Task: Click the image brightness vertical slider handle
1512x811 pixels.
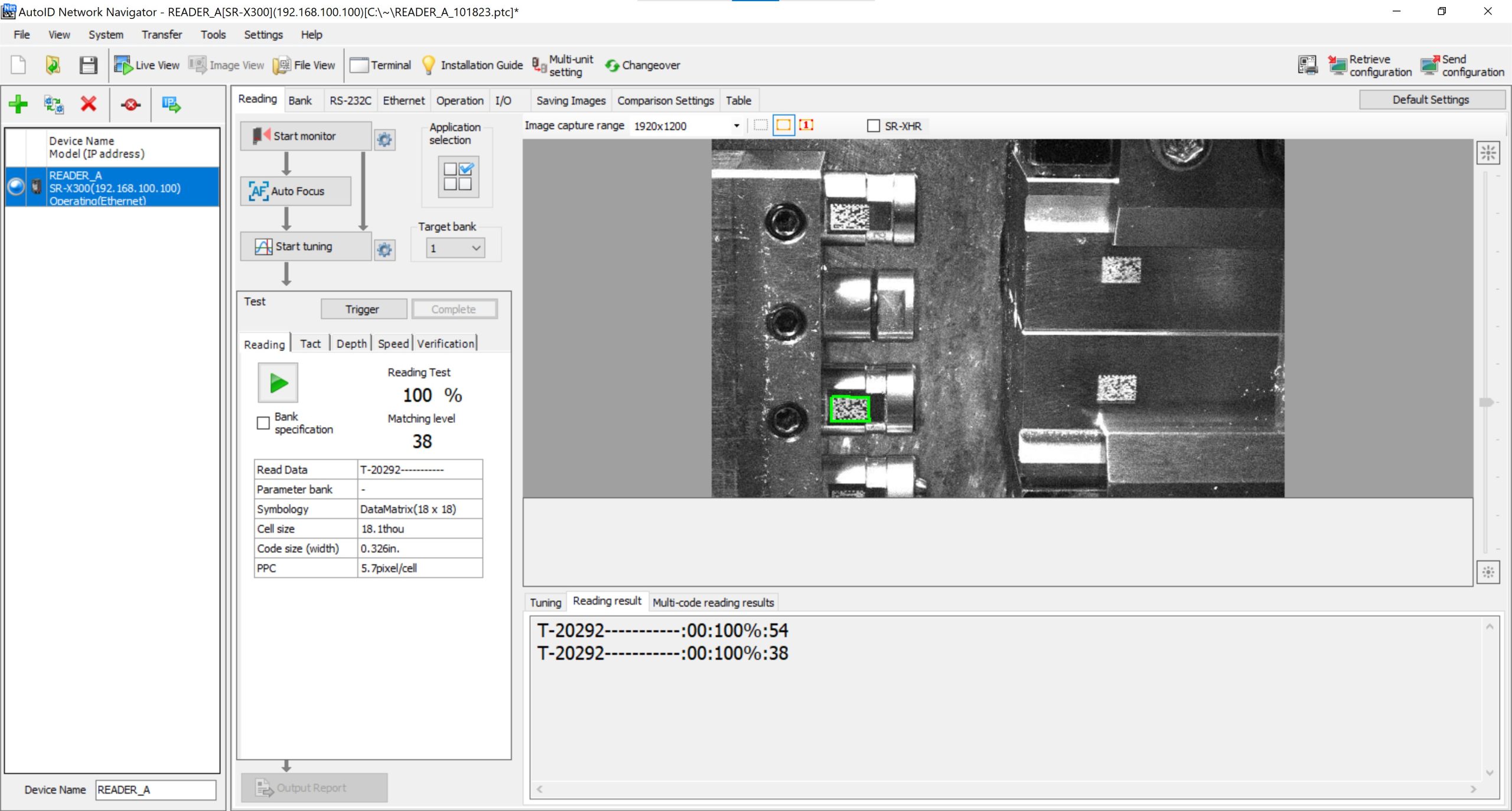Action: (1486, 402)
